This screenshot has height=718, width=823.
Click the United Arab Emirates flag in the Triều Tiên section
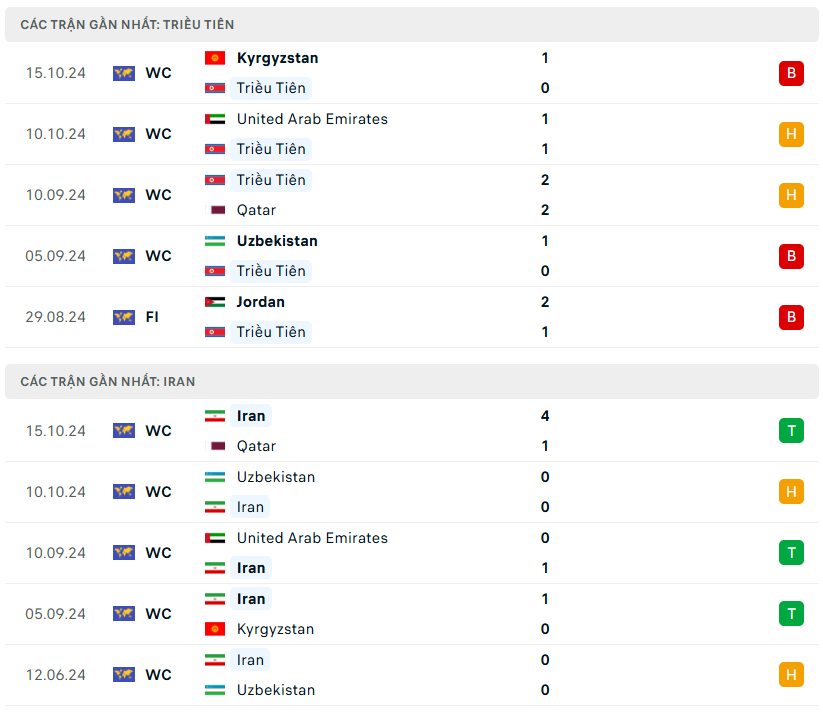[214, 119]
